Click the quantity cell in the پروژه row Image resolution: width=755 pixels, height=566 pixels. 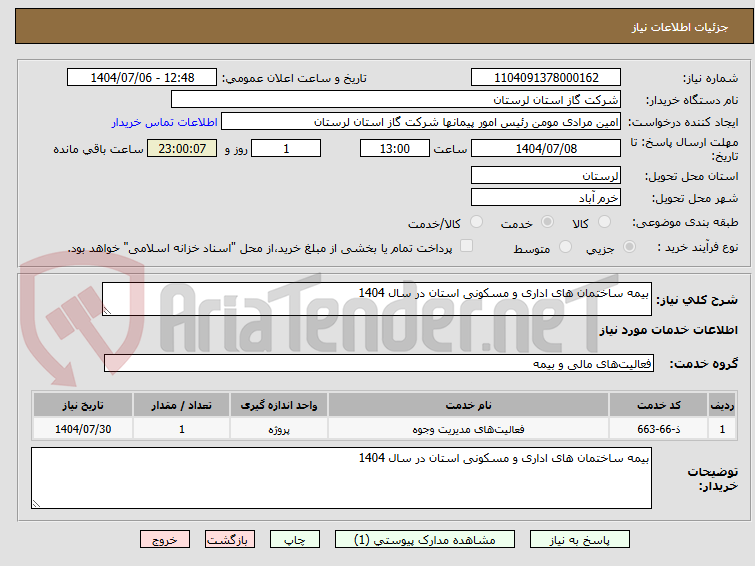(x=182, y=429)
